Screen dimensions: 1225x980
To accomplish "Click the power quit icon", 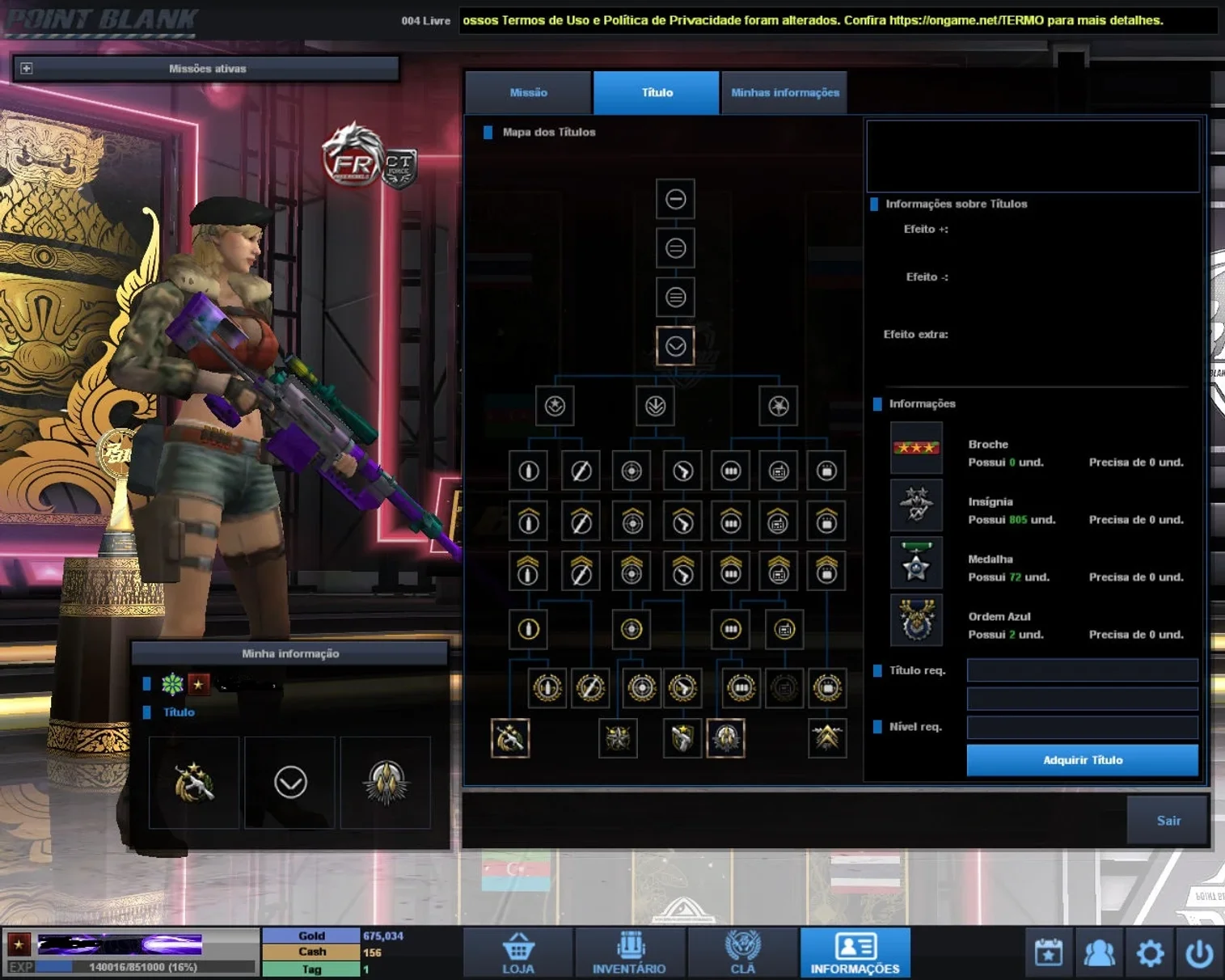I will click(1199, 953).
